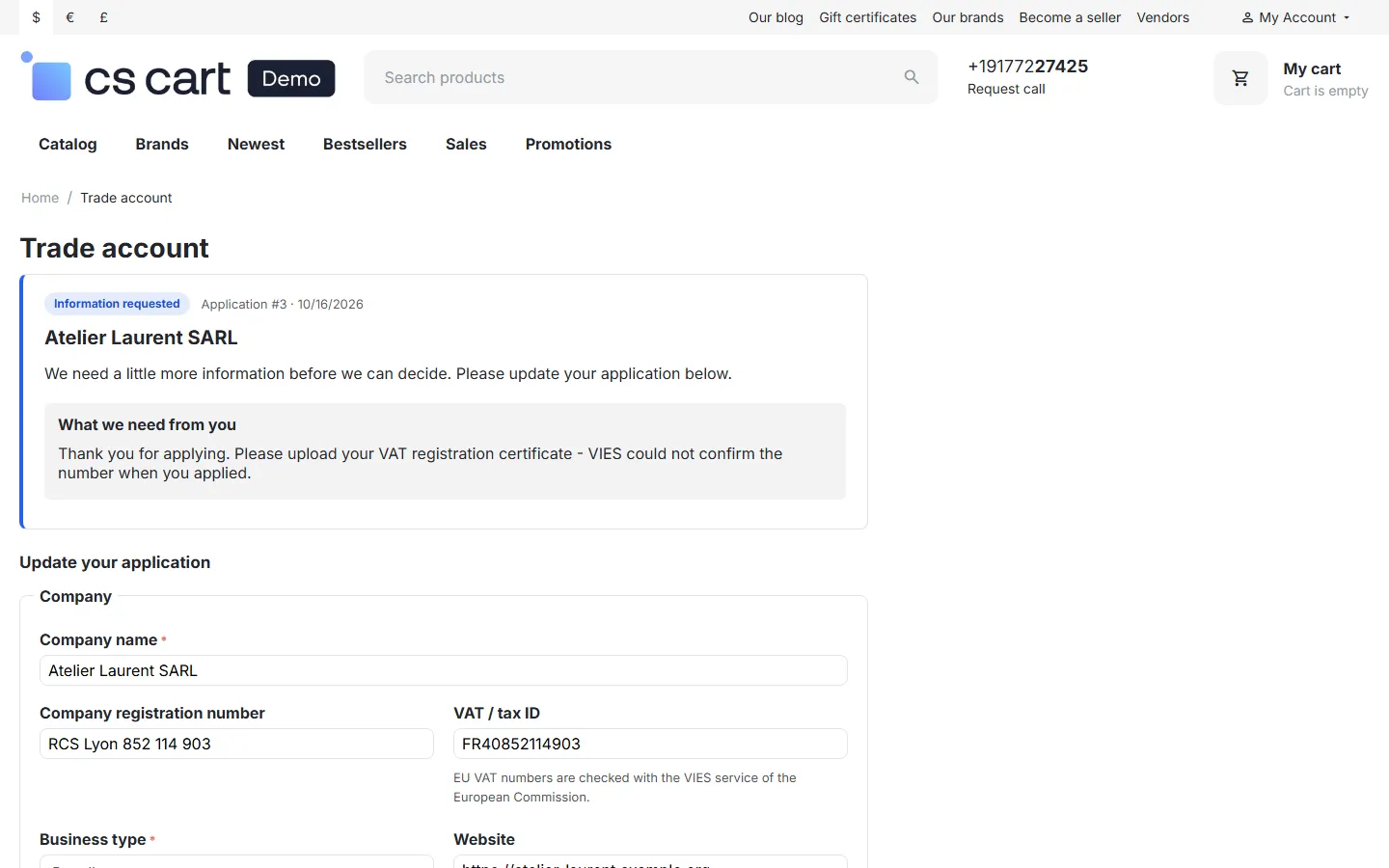Image resolution: width=1389 pixels, height=868 pixels.
Task: Open the Our brands link
Action: tap(967, 17)
